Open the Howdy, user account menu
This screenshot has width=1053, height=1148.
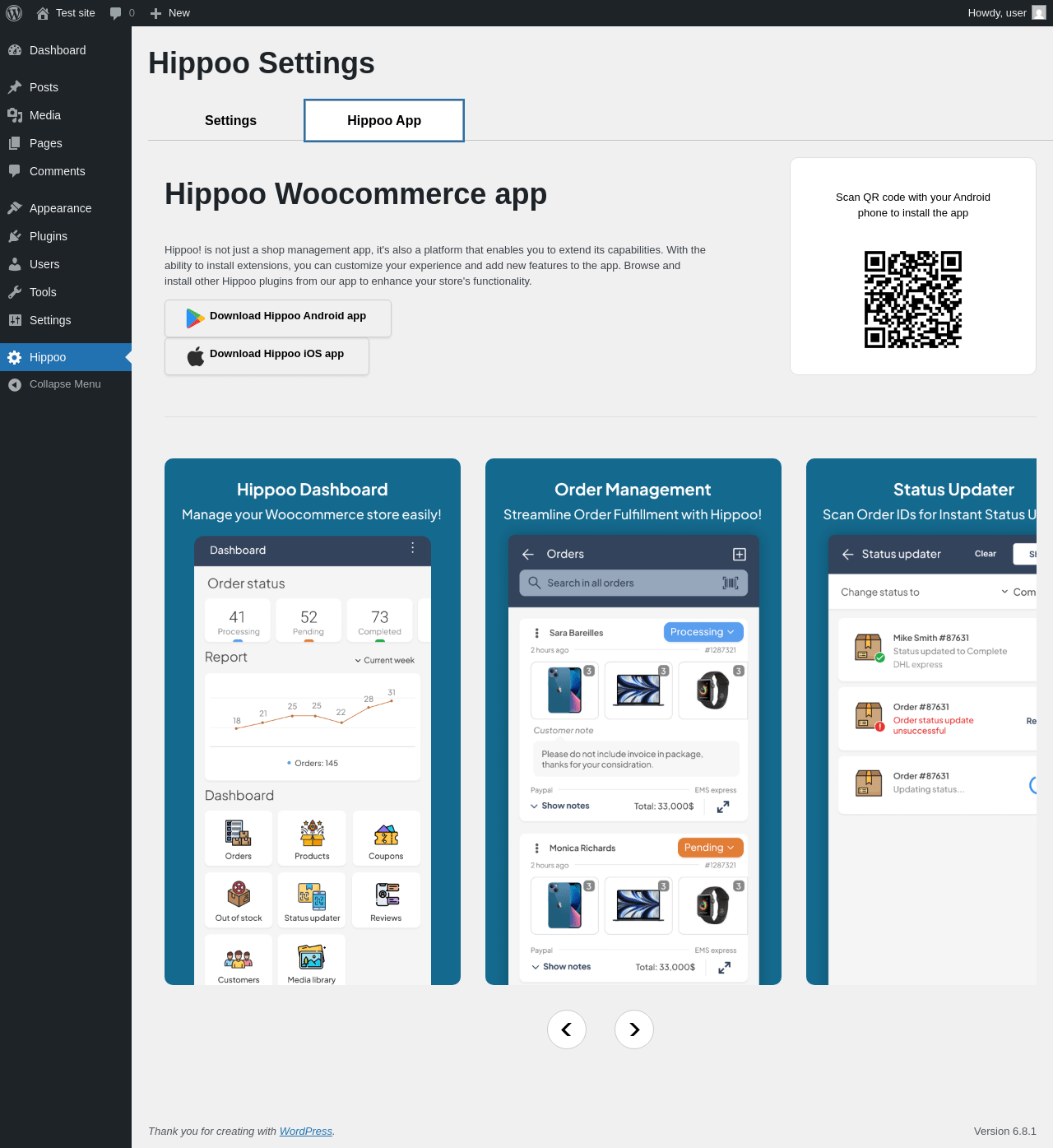point(1007,13)
